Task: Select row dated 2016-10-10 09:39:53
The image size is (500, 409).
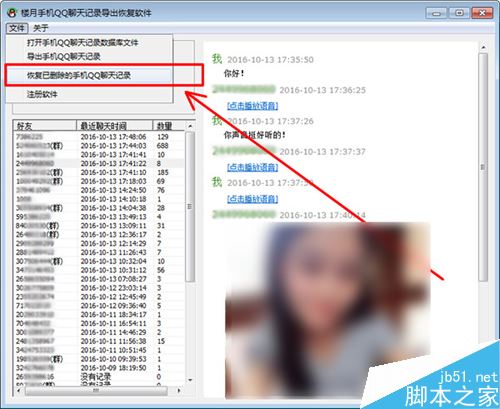Action: (99, 359)
